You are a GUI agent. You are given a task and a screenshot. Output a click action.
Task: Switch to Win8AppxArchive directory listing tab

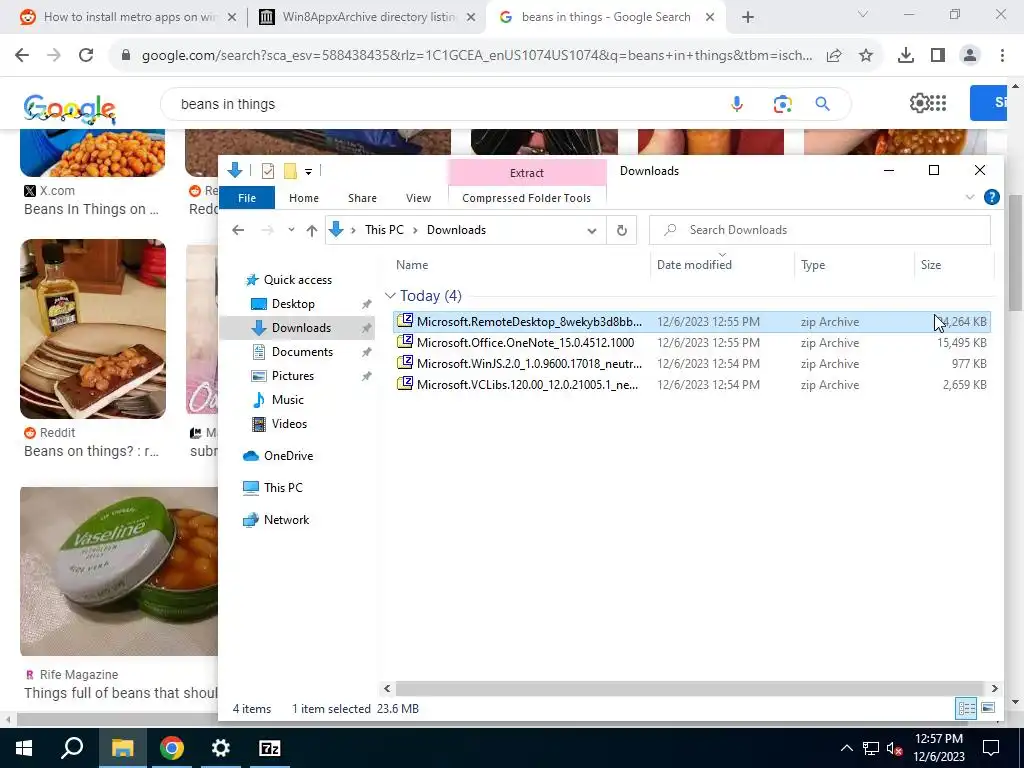(x=369, y=17)
